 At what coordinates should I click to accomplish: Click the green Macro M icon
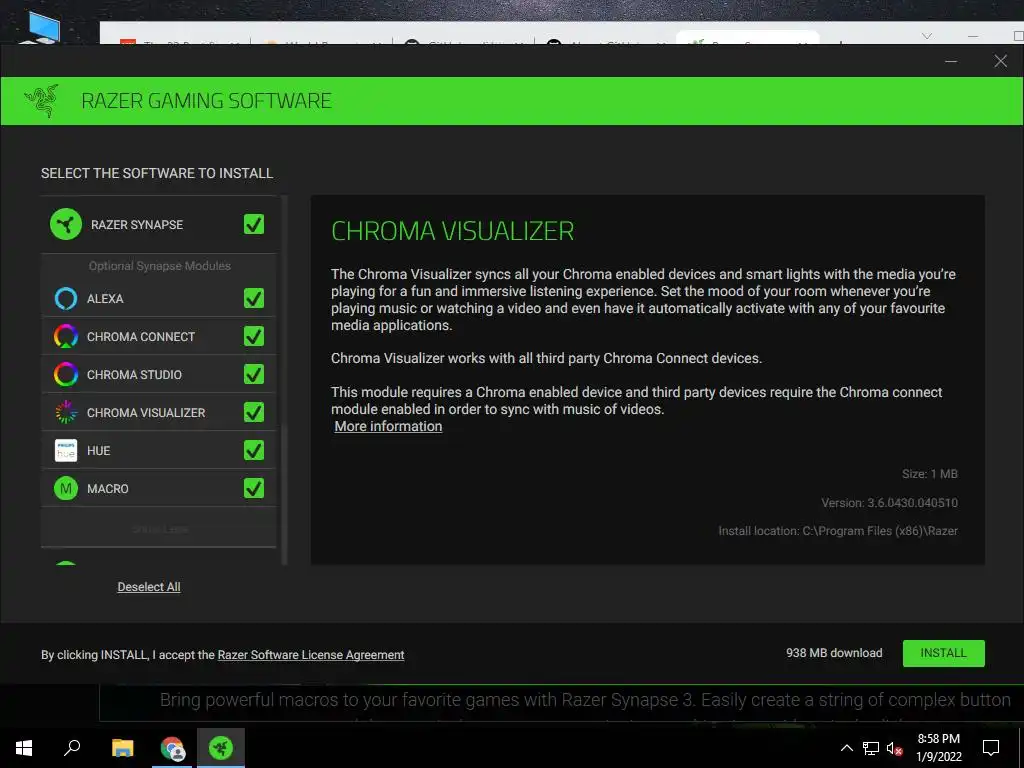(66, 488)
